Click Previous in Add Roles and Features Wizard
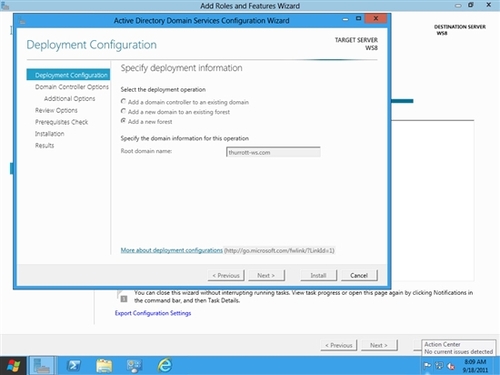Image resolution: width=500 pixels, height=375 pixels. point(339,345)
